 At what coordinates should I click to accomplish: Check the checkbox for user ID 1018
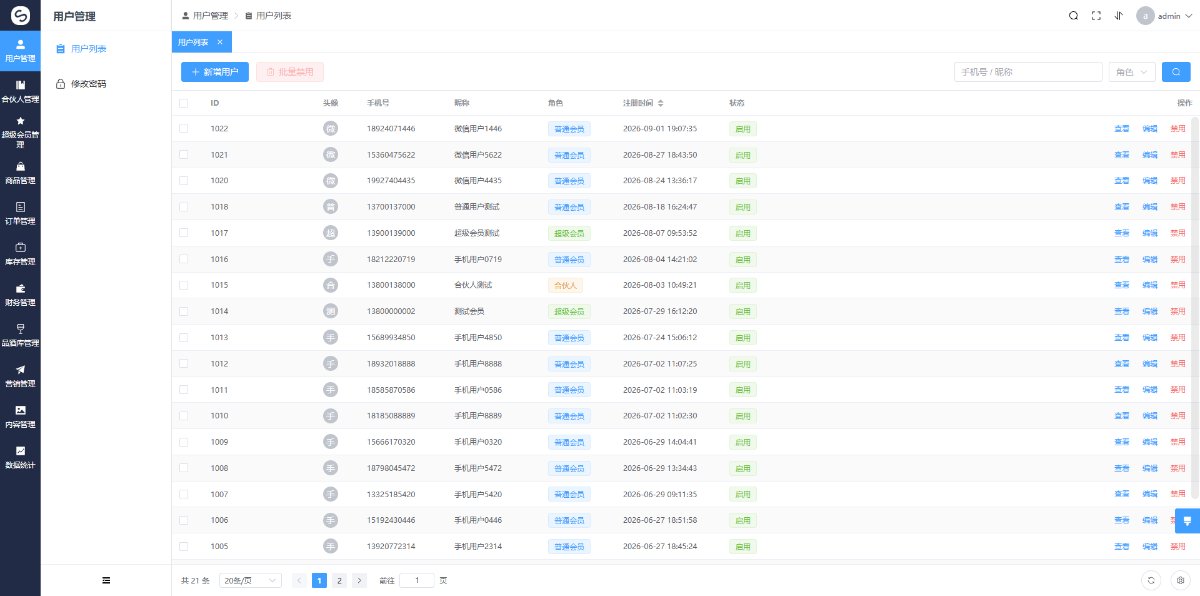tap(183, 207)
